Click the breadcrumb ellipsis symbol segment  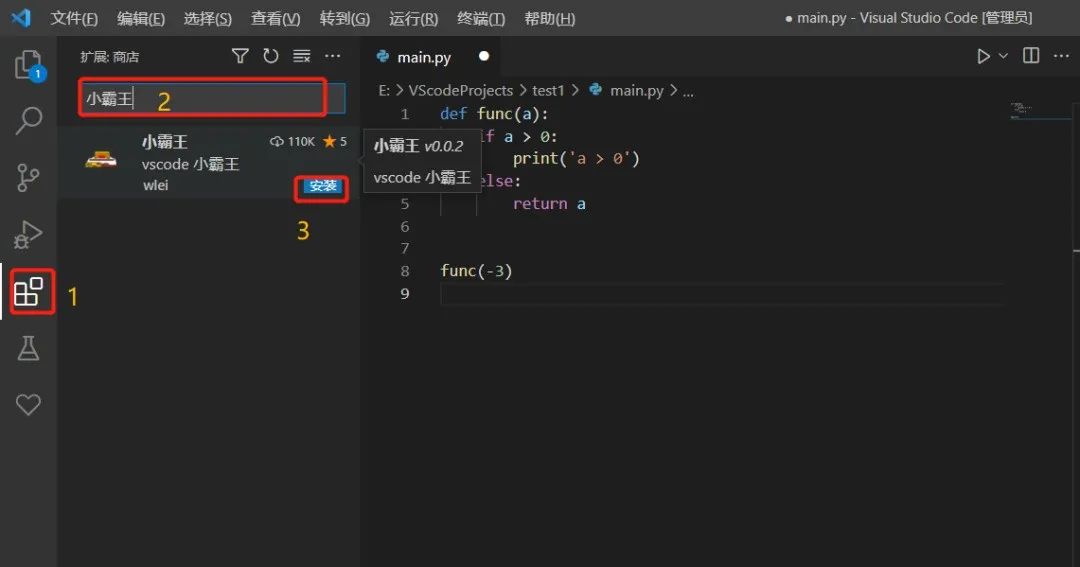pyautogui.click(x=688, y=92)
